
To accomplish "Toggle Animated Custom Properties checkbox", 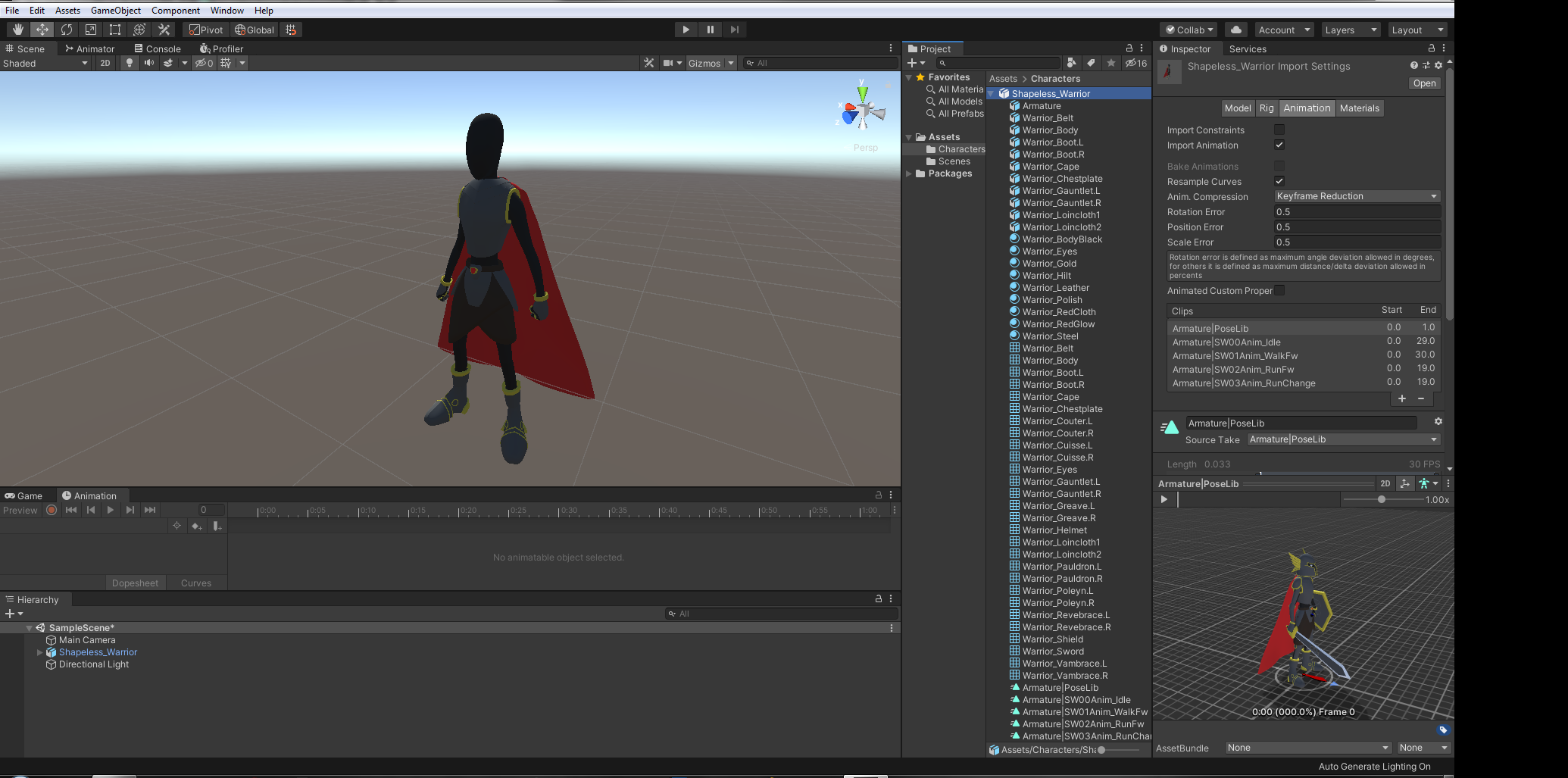I will (x=1279, y=290).
